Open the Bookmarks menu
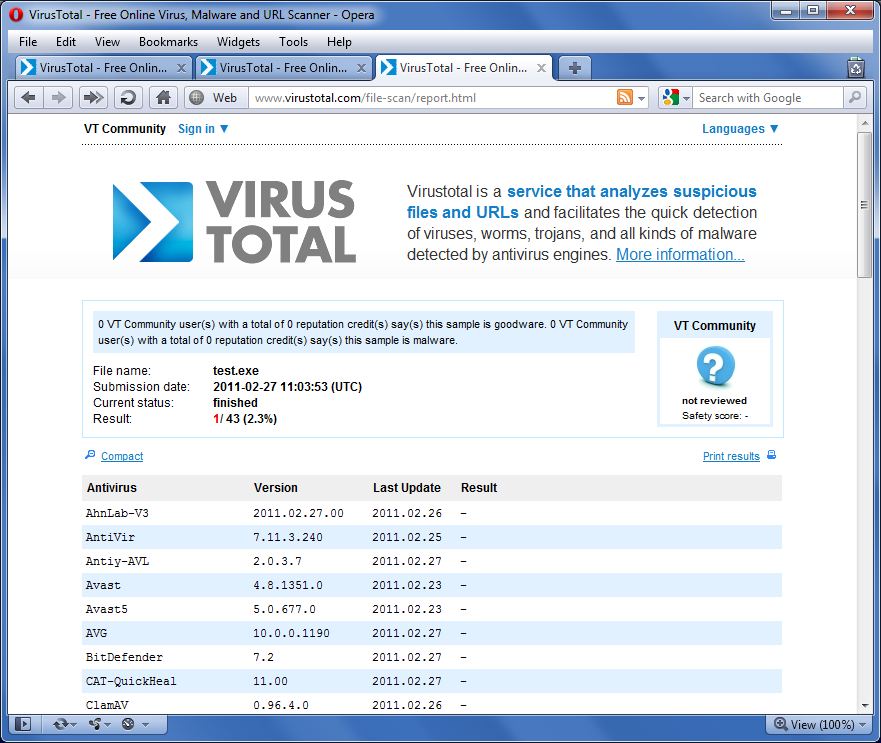The width and height of the screenshot is (881, 743). pyautogui.click(x=169, y=42)
